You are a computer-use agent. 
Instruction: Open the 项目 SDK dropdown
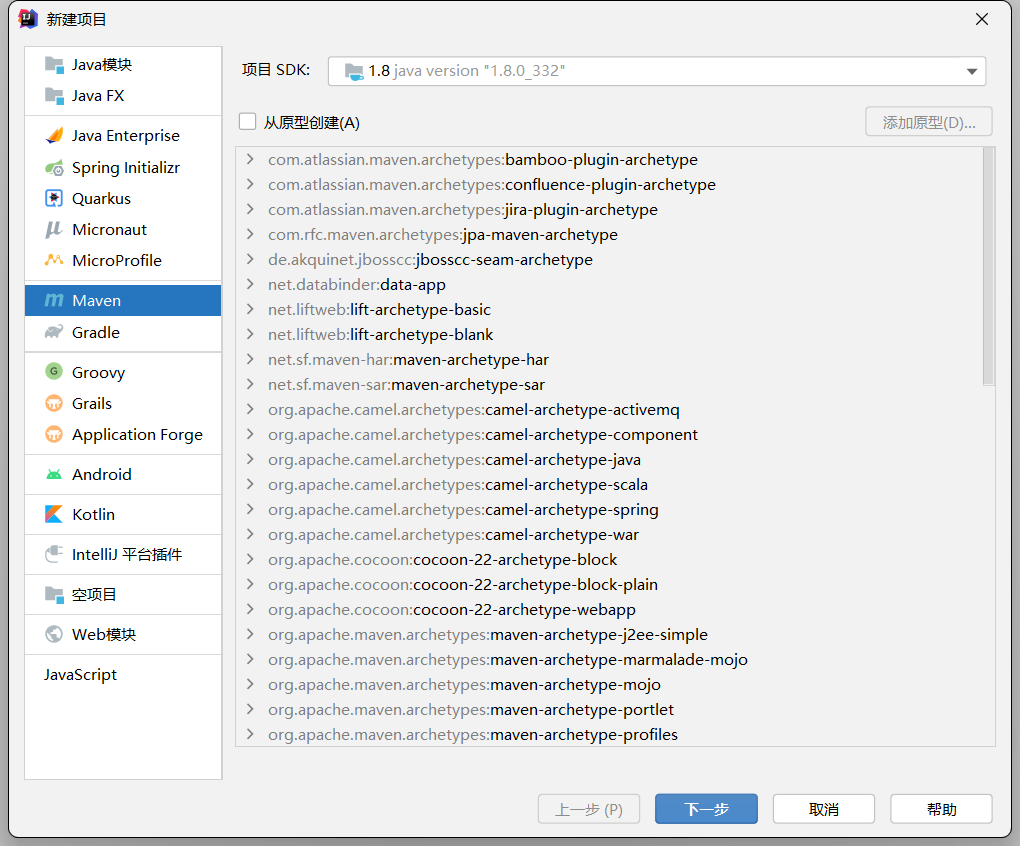[x=657, y=71]
